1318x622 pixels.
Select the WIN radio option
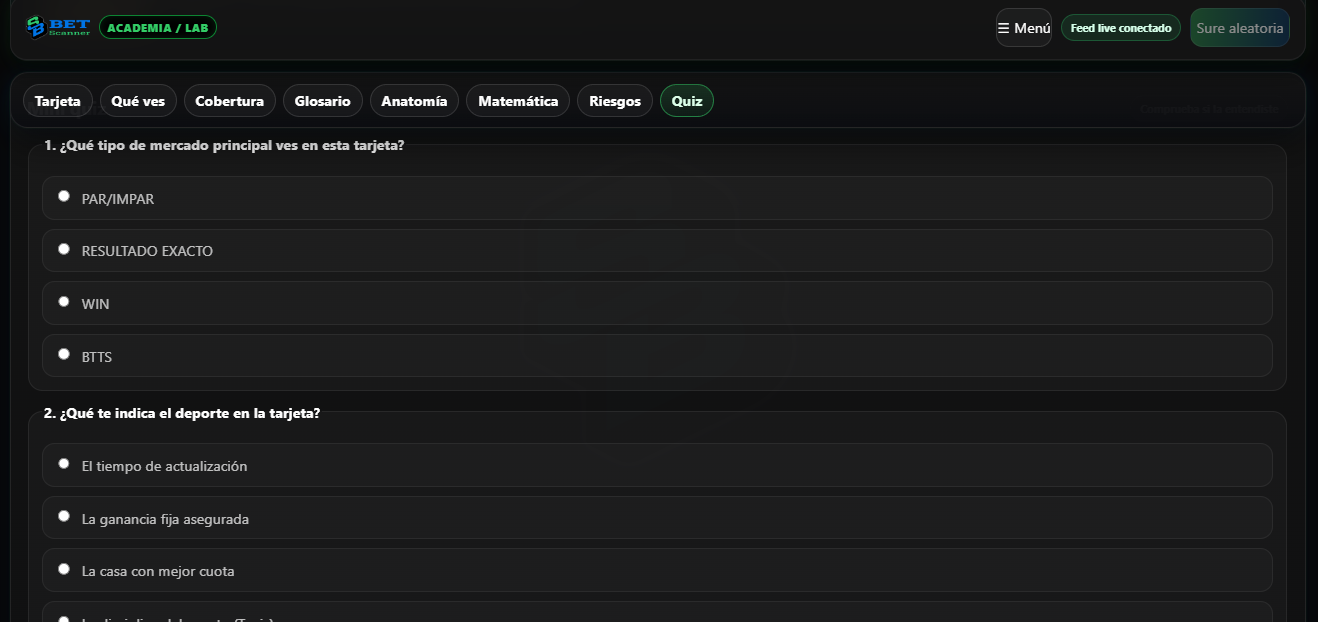[x=64, y=301]
